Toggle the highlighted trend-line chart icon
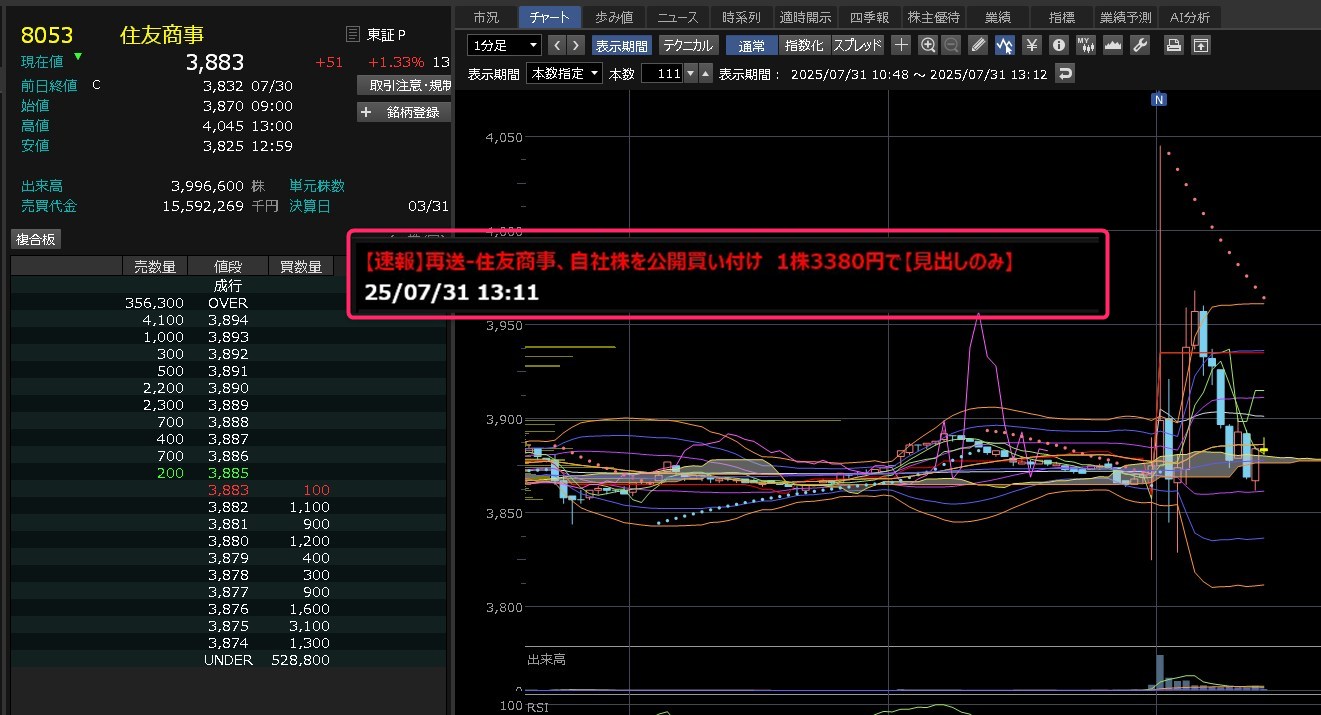Screen dimensions: 1321x715 1005,45
